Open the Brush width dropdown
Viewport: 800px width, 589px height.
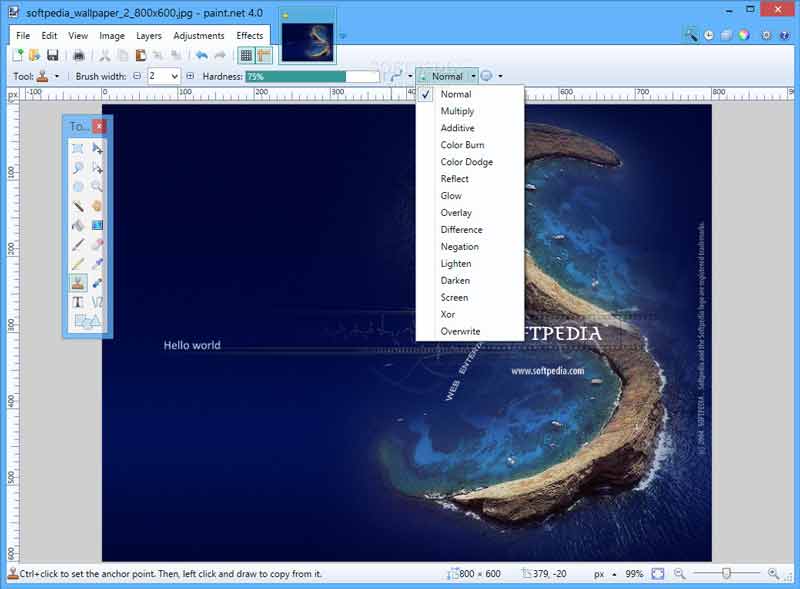coord(175,76)
